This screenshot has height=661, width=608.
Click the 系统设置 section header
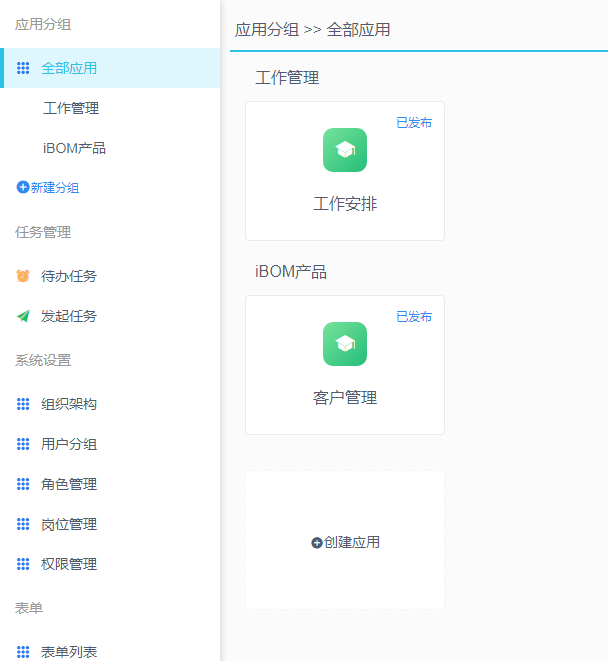click(x=43, y=360)
